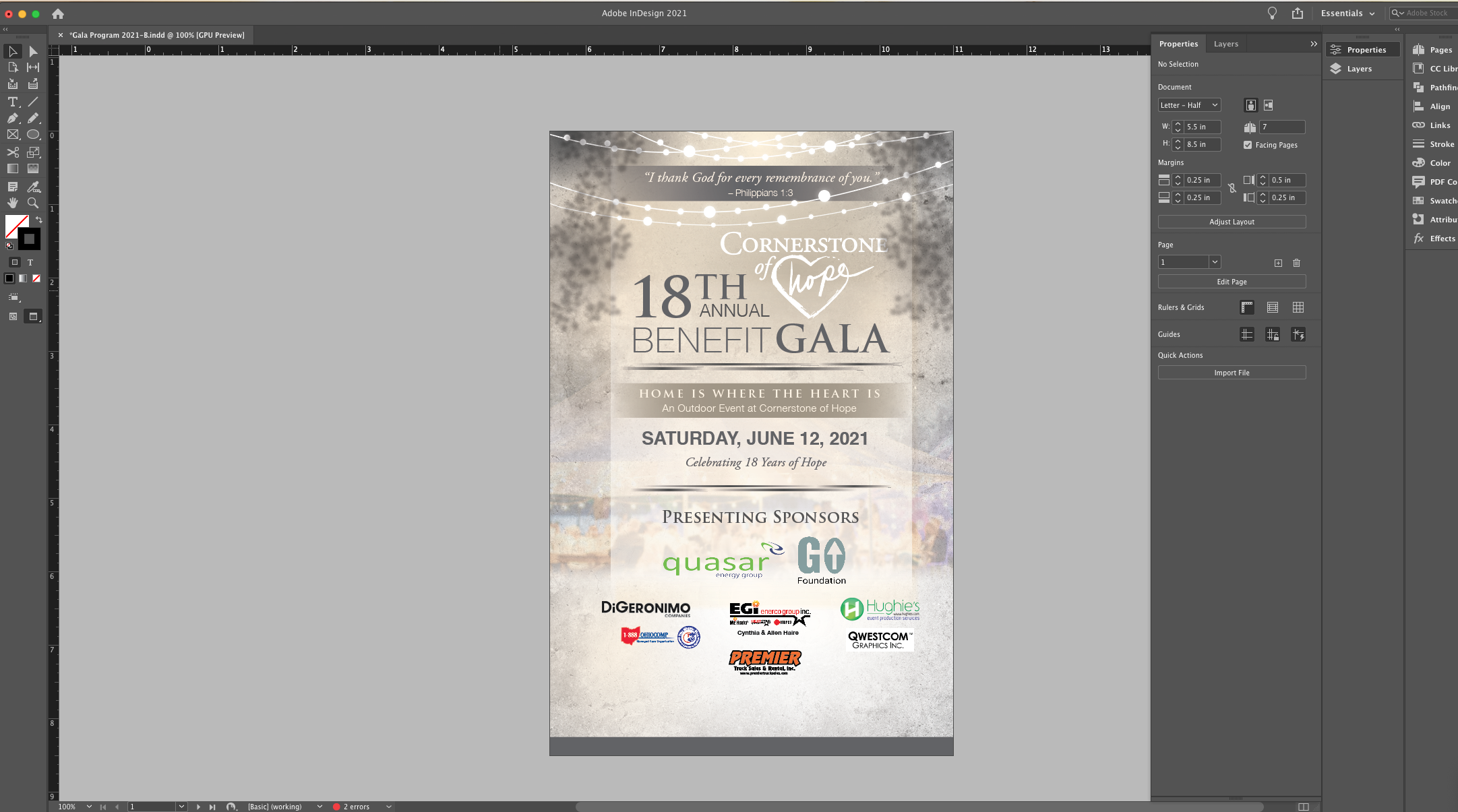The height and width of the screenshot is (812, 1458).
Task: Click the Import File button
Action: click(1232, 372)
